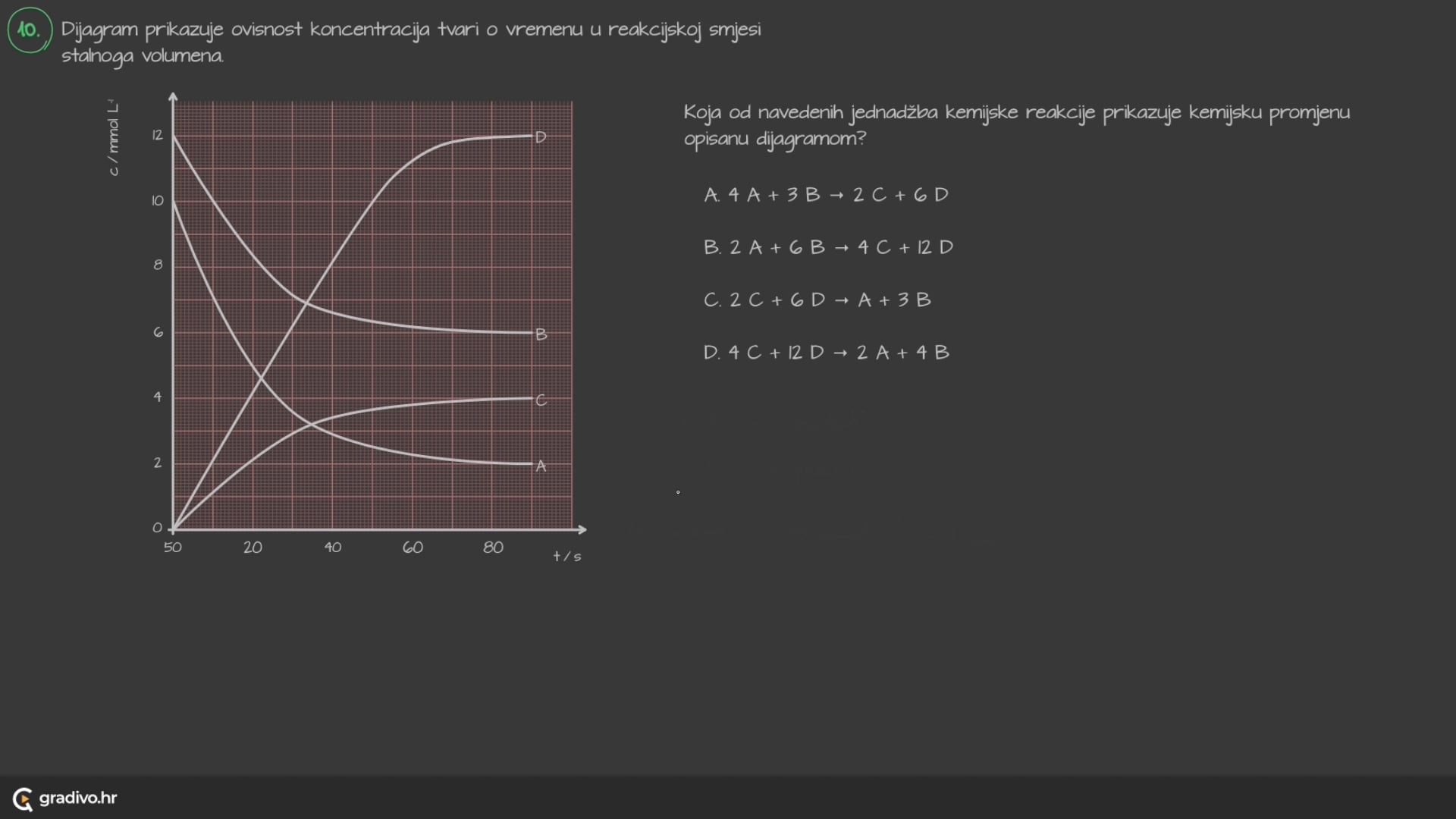1456x819 pixels.
Task: Select answer B: 2 A + 6 B → 4 C + 12 D
Action: click(x=828, y=247)
